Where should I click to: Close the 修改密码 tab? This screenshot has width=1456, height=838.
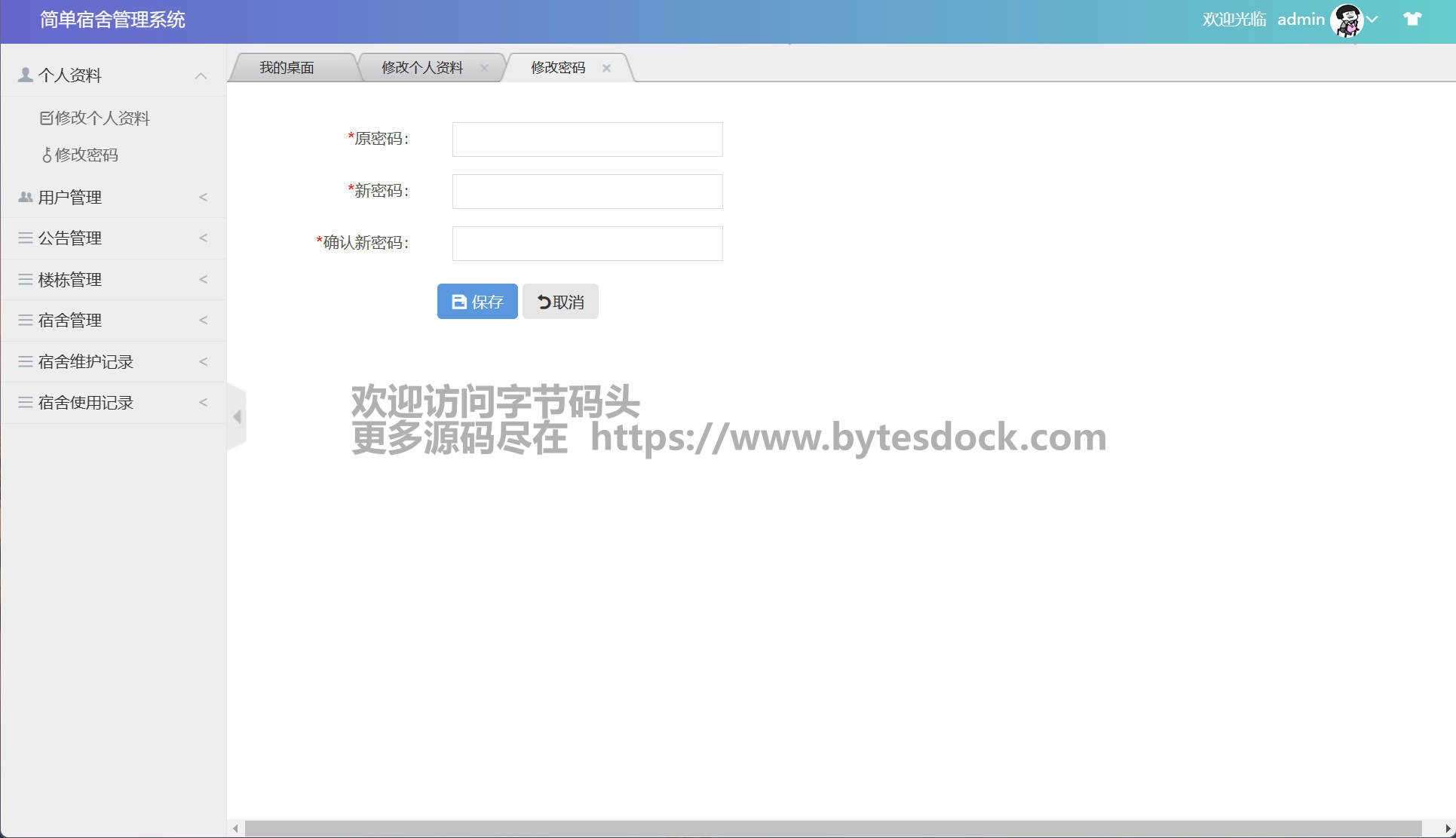pos(606,68)
